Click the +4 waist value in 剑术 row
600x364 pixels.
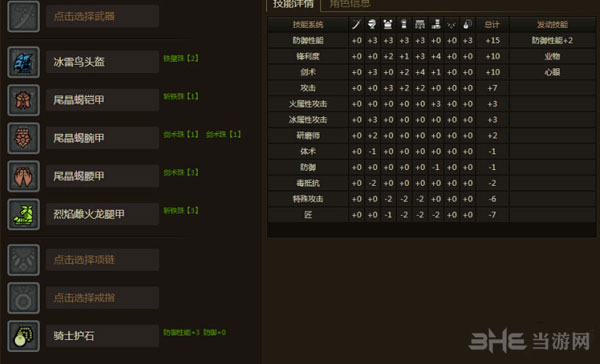[420, 72]
